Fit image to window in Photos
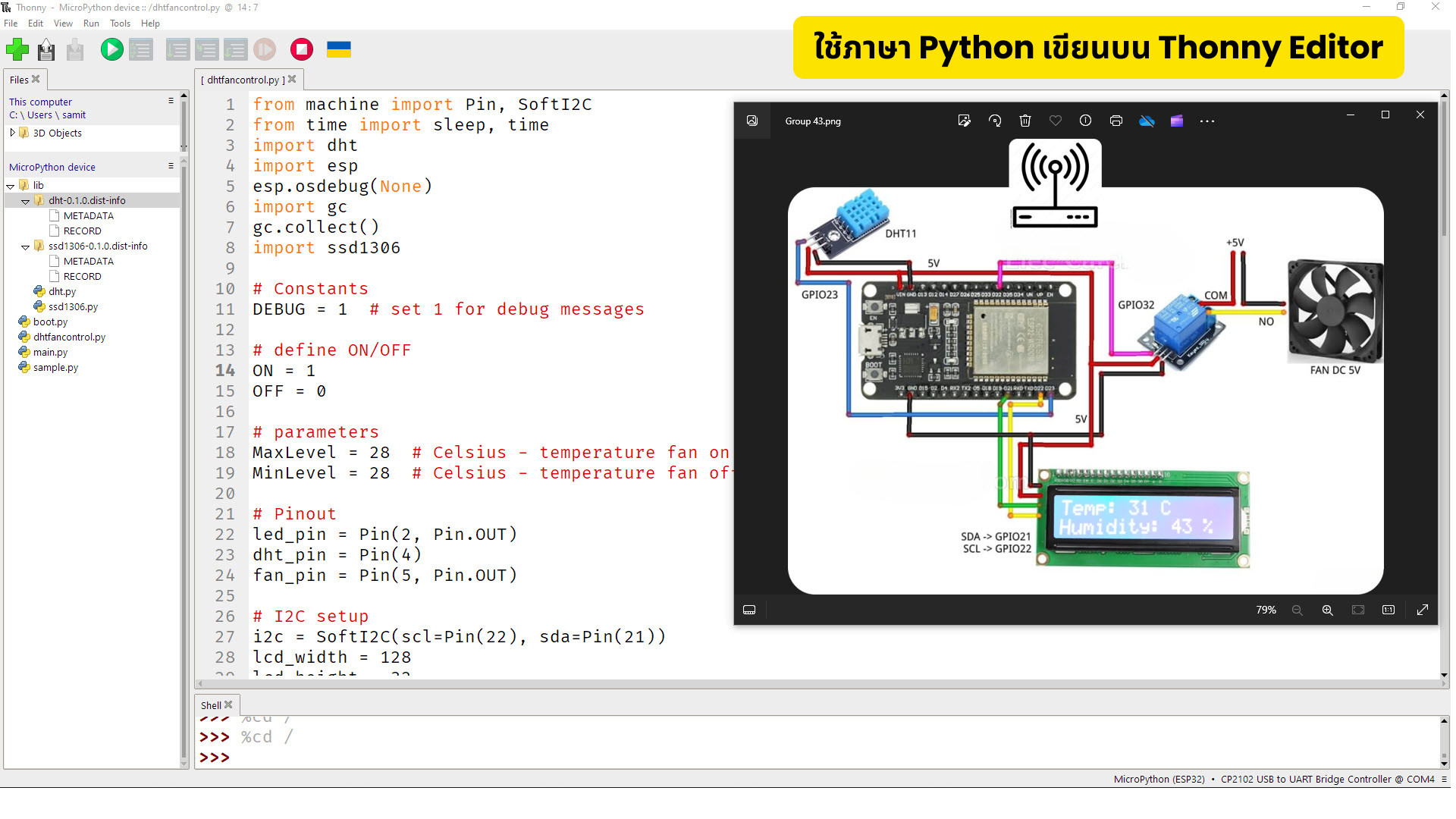Viewport: 1456px width, 819px height. pyautogui.click(x=1358, y=610)
